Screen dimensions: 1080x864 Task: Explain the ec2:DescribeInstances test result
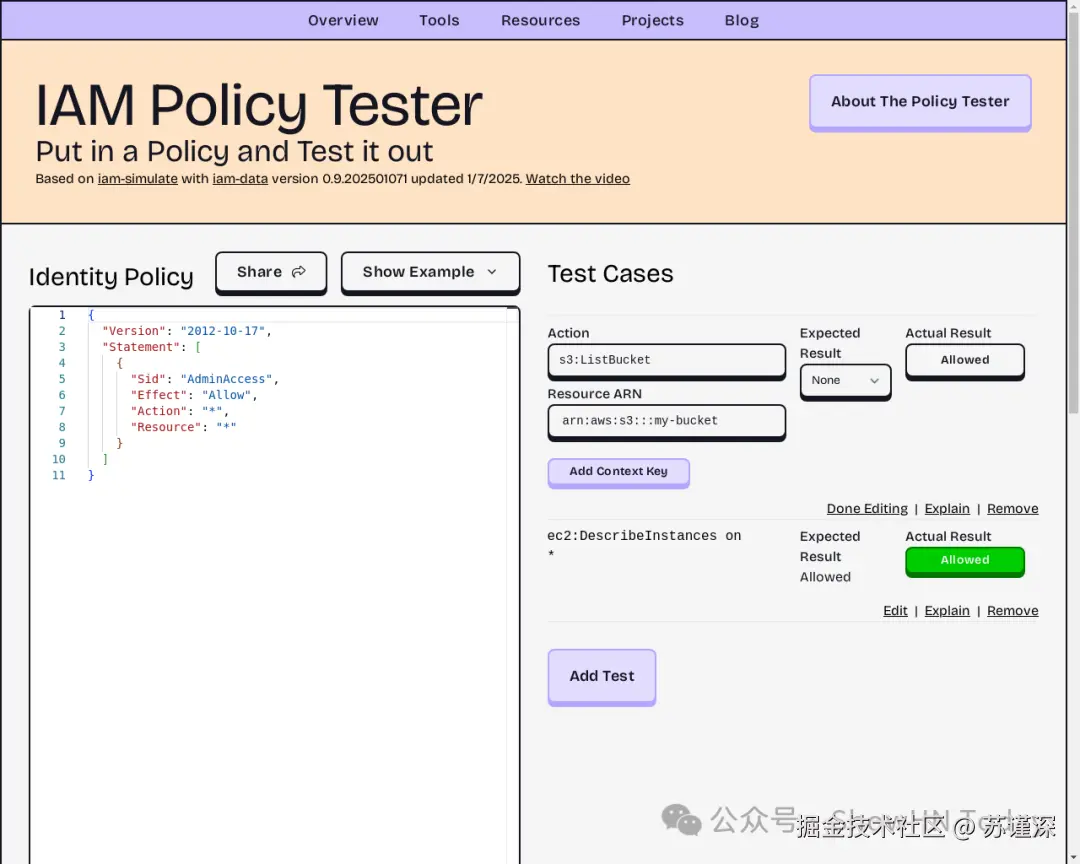pyautogui.click(x=946, y=610)
